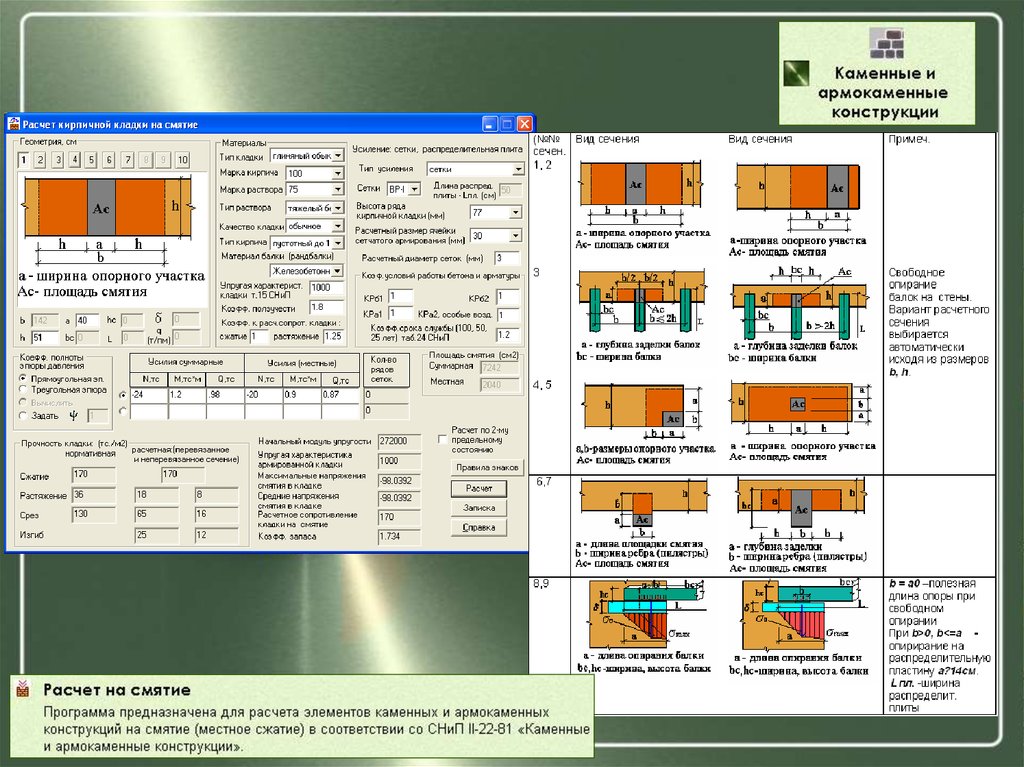This screenshot has width=1024, height=767.
Task: Select Треугольная эпюра radio button
Action: point(24,389)
